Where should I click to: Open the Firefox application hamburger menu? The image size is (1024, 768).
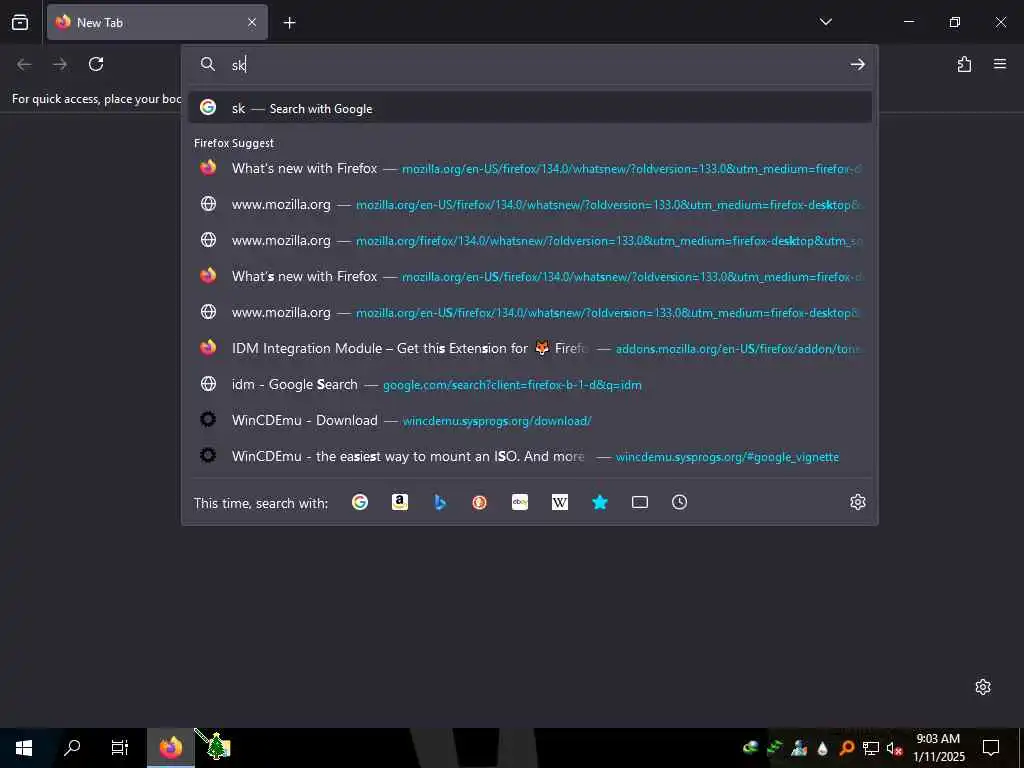[x=1000, y=64]
